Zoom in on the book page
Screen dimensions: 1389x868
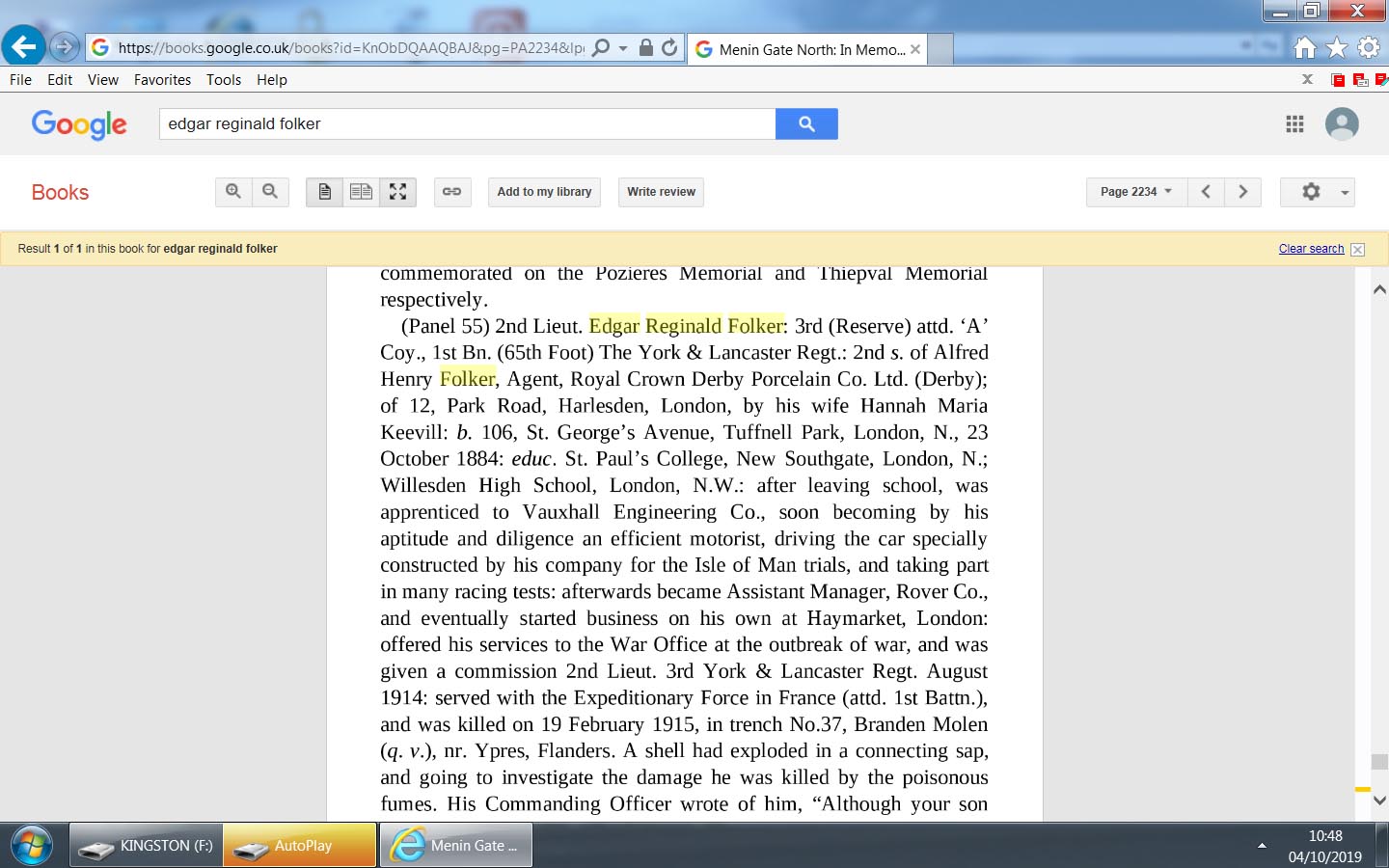(233, 192)
